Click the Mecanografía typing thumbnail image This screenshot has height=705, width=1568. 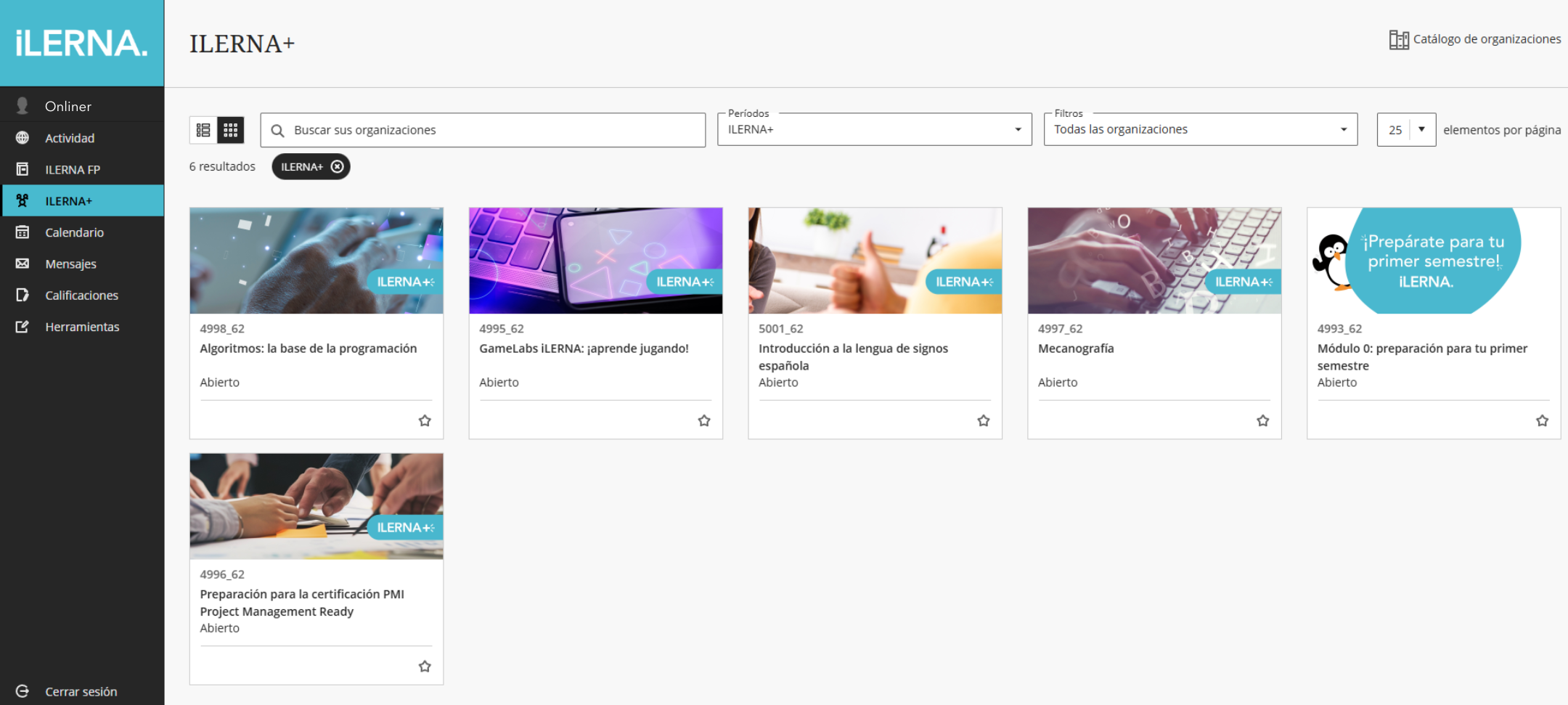[1155, 261]
